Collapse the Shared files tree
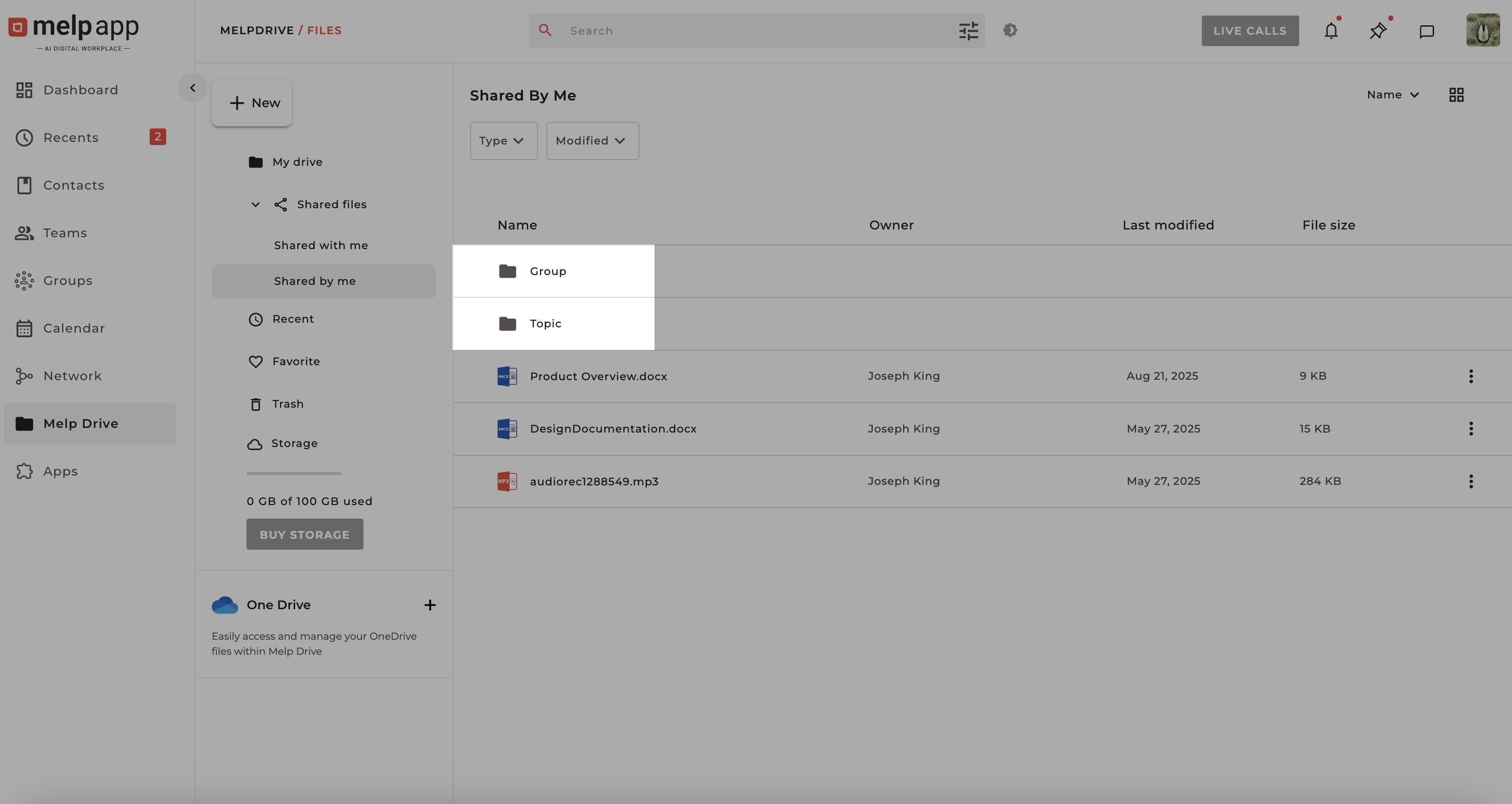 (255, 205)
